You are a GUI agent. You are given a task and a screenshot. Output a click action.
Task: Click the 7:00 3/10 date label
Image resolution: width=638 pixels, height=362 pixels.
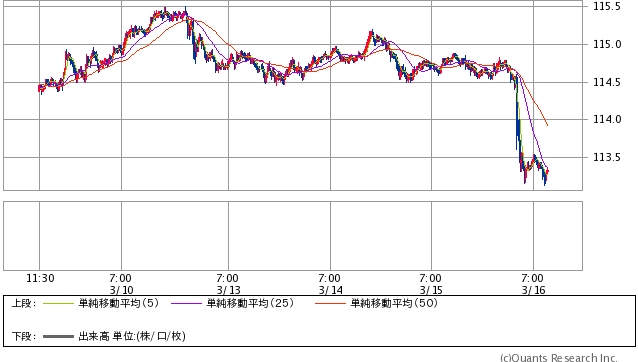coord(121,284)
